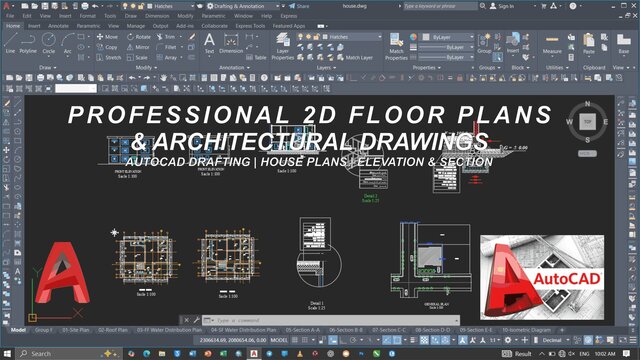The image size is (640, 360).
Task: Click the WCS button below ViewCube
Action: (587, 153)
